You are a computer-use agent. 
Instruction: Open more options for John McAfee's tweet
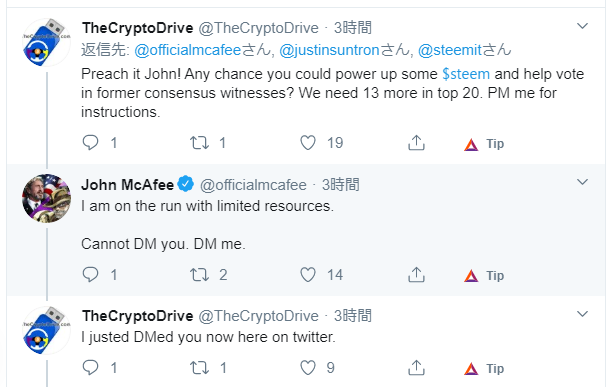click(x=583, y=182)
